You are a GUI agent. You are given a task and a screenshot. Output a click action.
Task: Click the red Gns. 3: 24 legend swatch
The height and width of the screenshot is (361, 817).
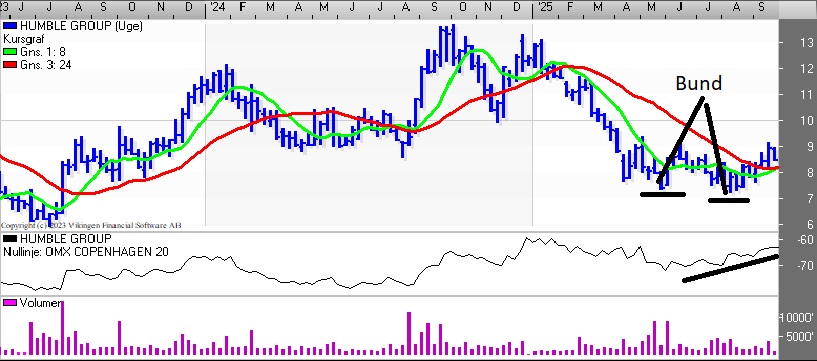tap(10, 65)
